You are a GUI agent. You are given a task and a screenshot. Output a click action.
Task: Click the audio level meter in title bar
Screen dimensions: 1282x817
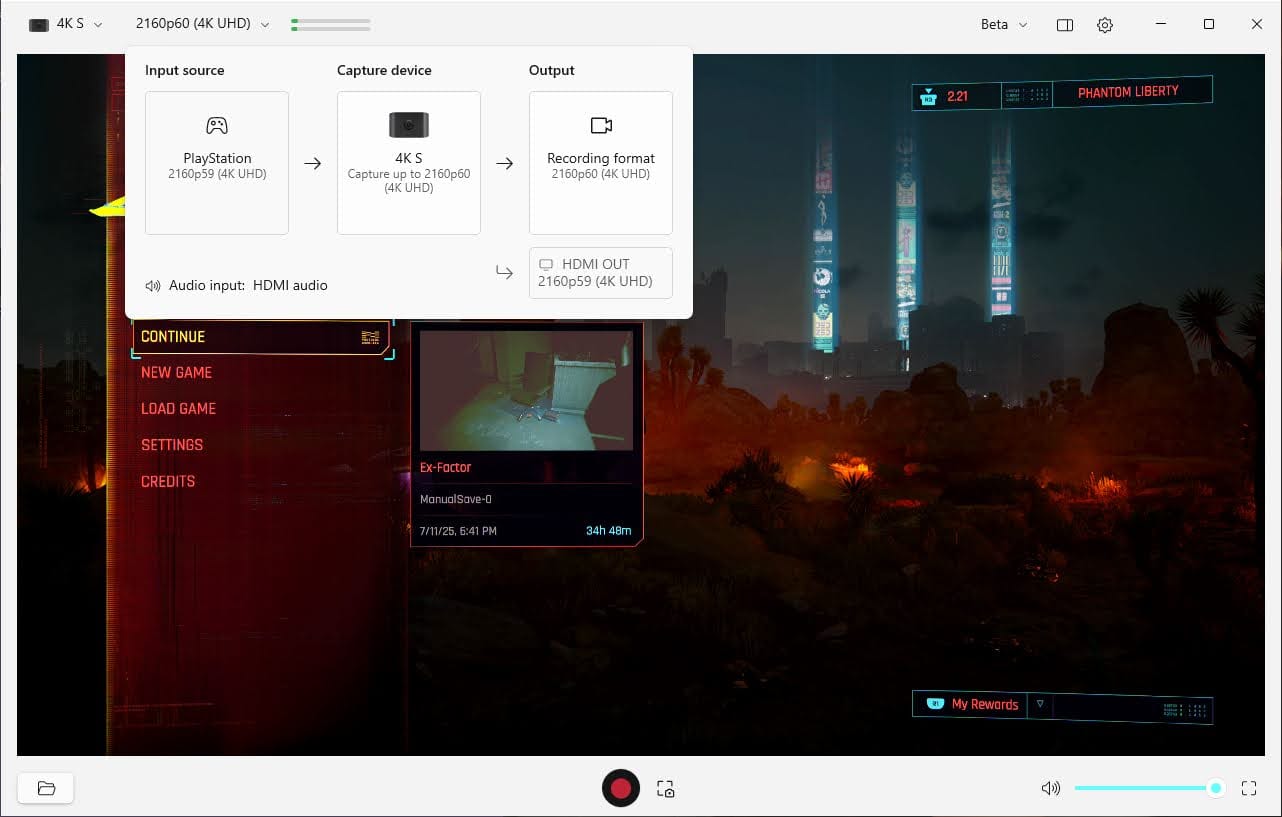point(331,24)
